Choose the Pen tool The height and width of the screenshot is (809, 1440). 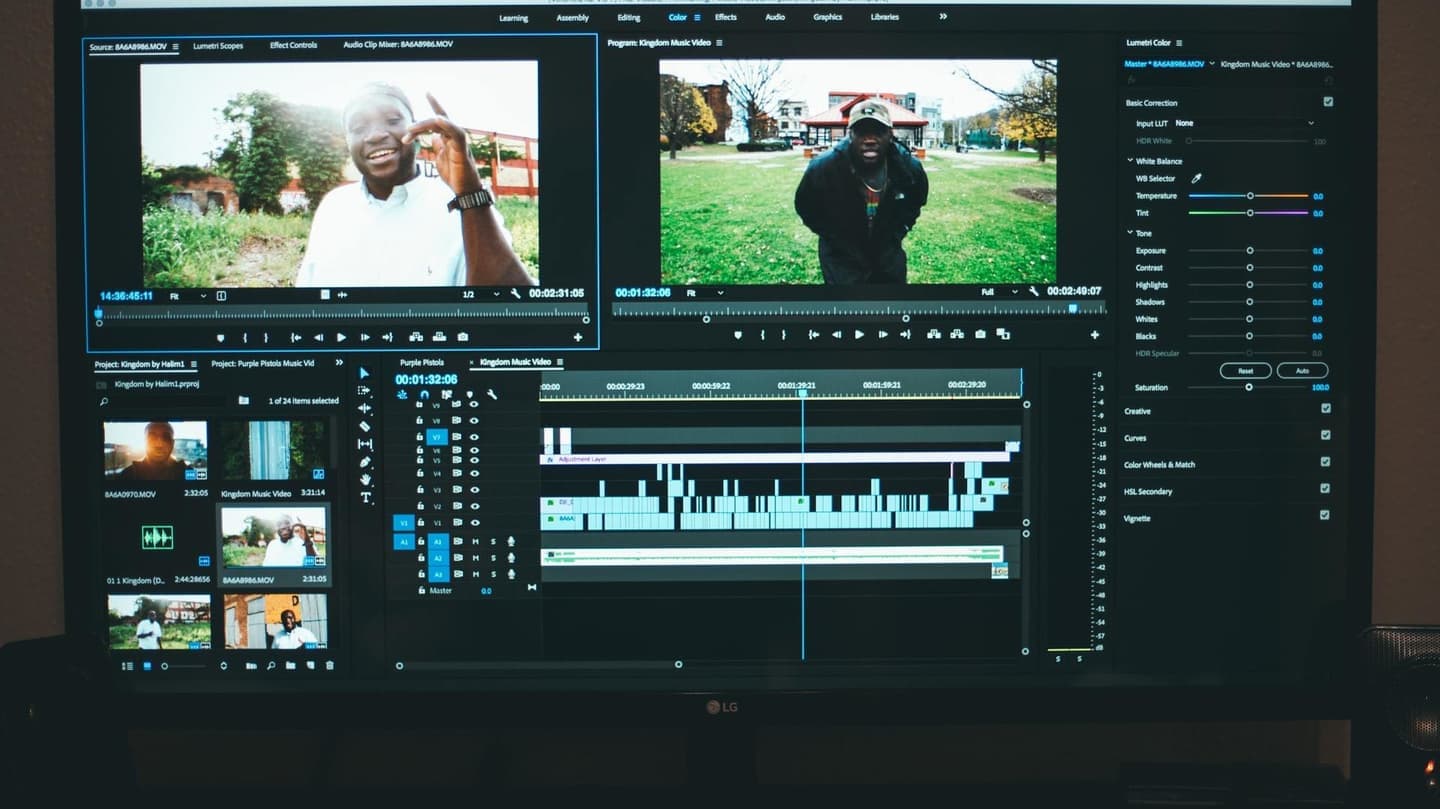pos(365,462)
